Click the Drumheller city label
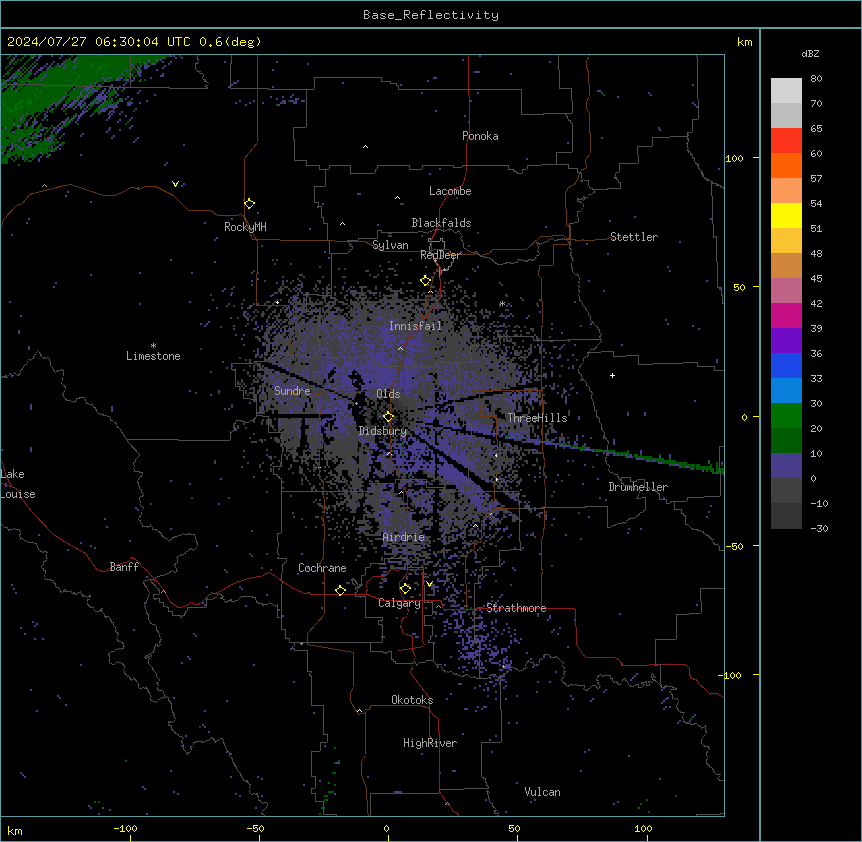Image resolution: width=862 pixels, height=842 pixels. click(638, 487)
